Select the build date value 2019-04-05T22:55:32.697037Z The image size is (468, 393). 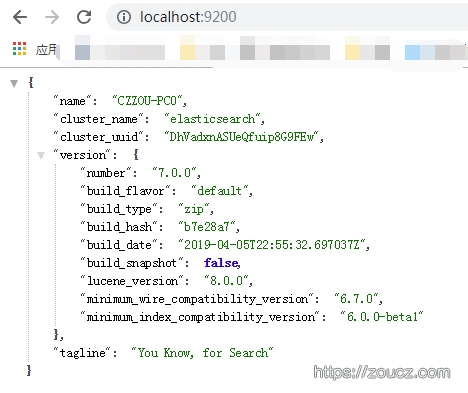[272, 245]
